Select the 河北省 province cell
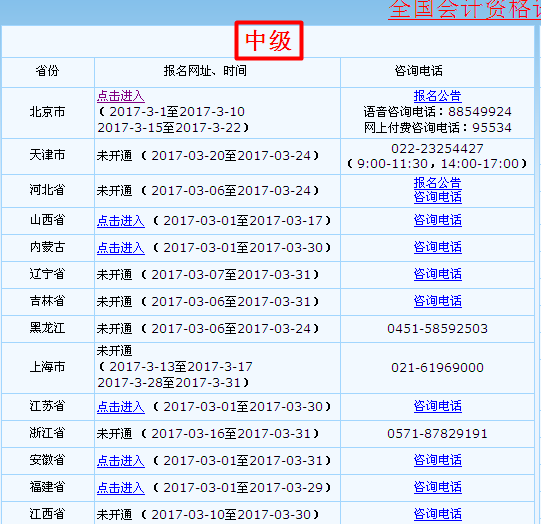Image resolution: width=541 pixels, height=524 pixels. (47, 190)
